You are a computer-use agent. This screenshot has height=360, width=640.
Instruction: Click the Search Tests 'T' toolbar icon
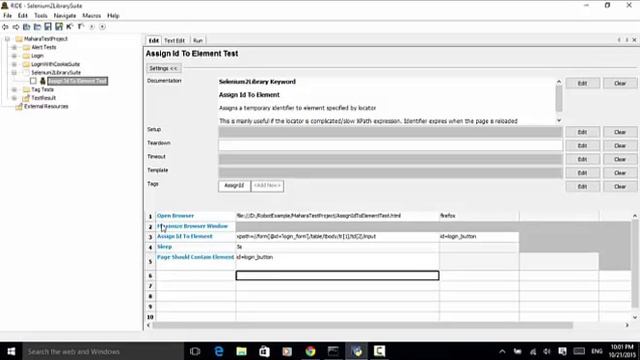80,27
